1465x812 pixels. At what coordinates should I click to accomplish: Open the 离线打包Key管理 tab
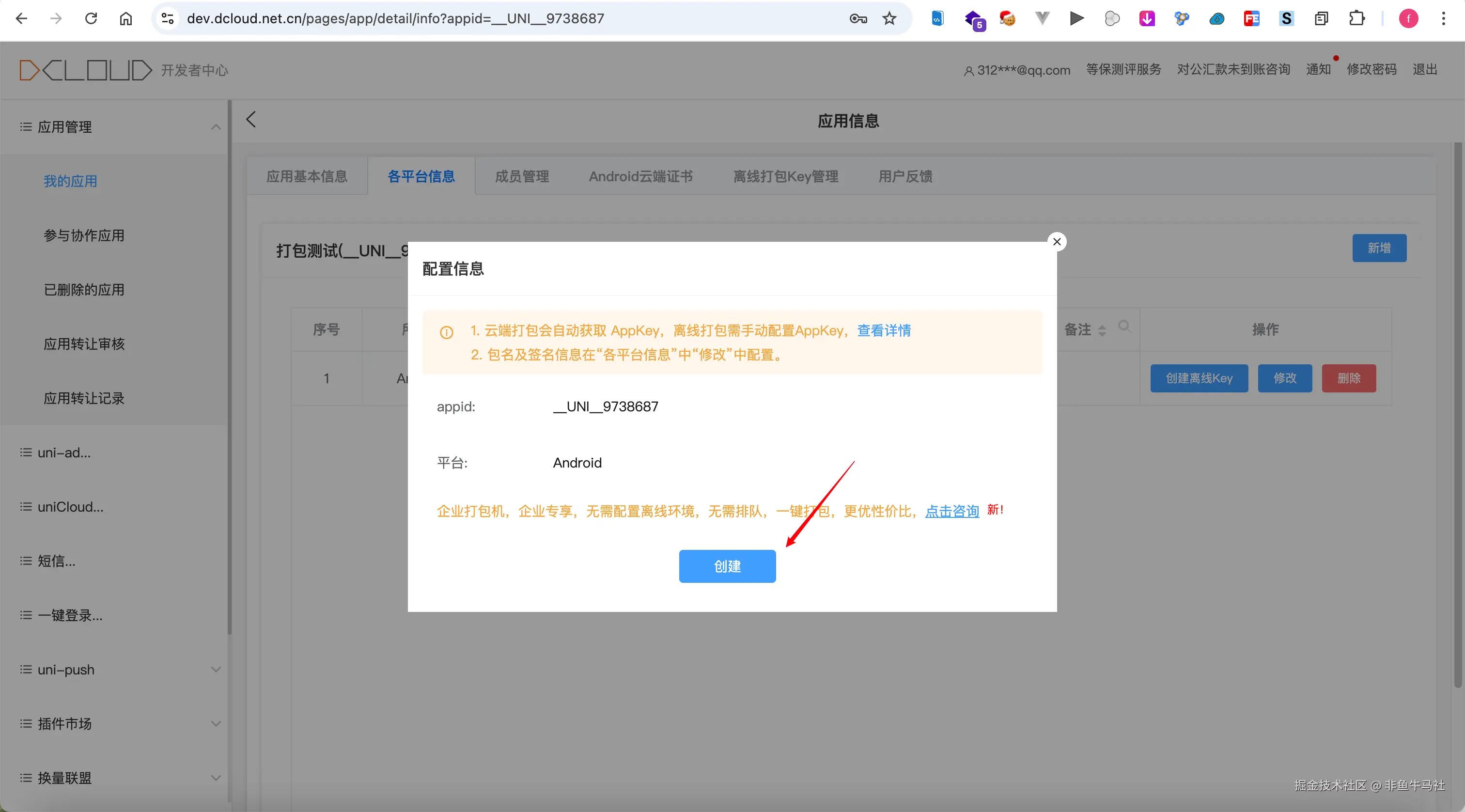click(785, 176)
